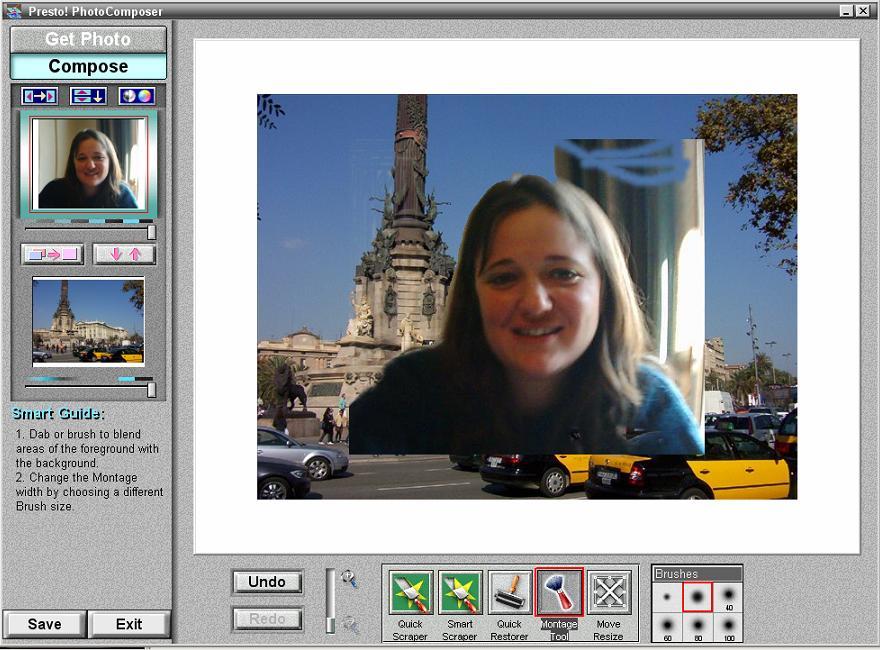The height and width of the screenshot is (650, 880).
Task: Click the Save button
Action: click(x=44, y=624)
